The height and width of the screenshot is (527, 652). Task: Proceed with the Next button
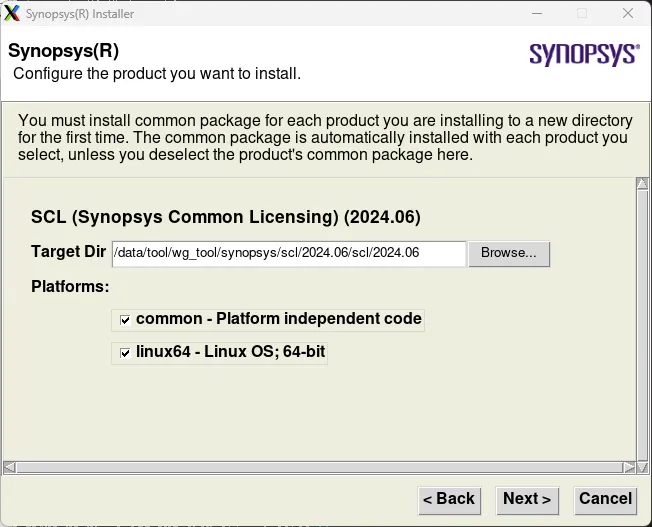[527, 500]
